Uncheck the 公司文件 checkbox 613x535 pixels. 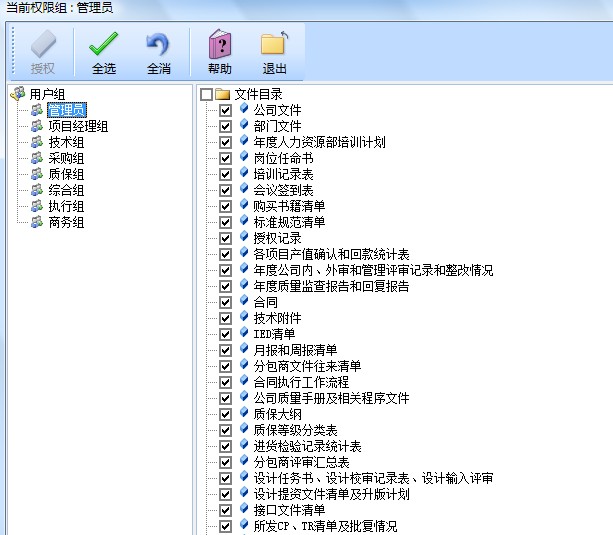pyautogui.click(x=225, y=110)
